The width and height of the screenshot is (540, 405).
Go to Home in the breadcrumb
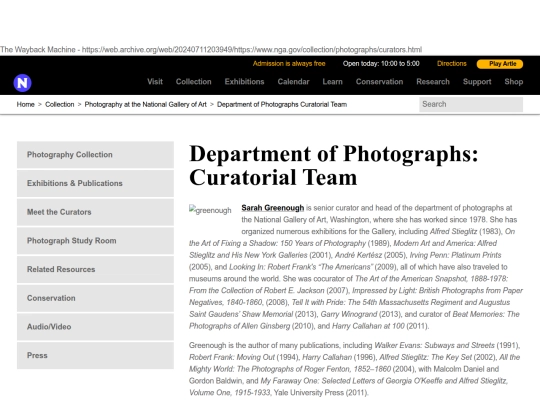(x=25, y=104)
